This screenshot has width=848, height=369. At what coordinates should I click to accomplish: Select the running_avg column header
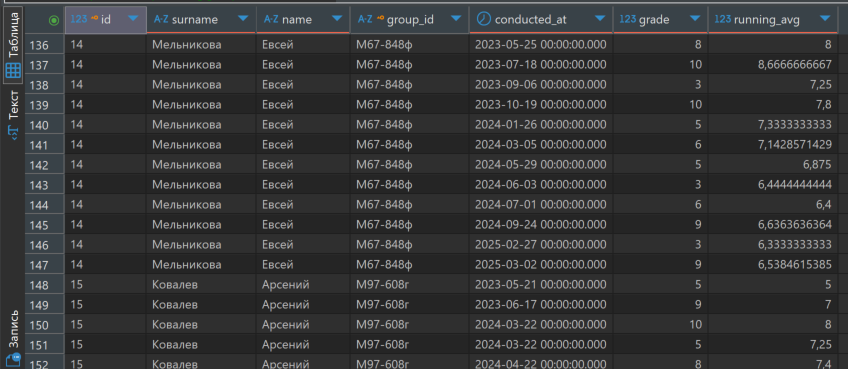pyautogui.click(x=773, y=20)
